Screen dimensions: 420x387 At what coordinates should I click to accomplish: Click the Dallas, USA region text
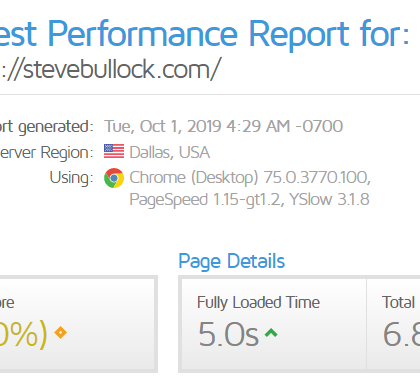[x=169, y=152]
